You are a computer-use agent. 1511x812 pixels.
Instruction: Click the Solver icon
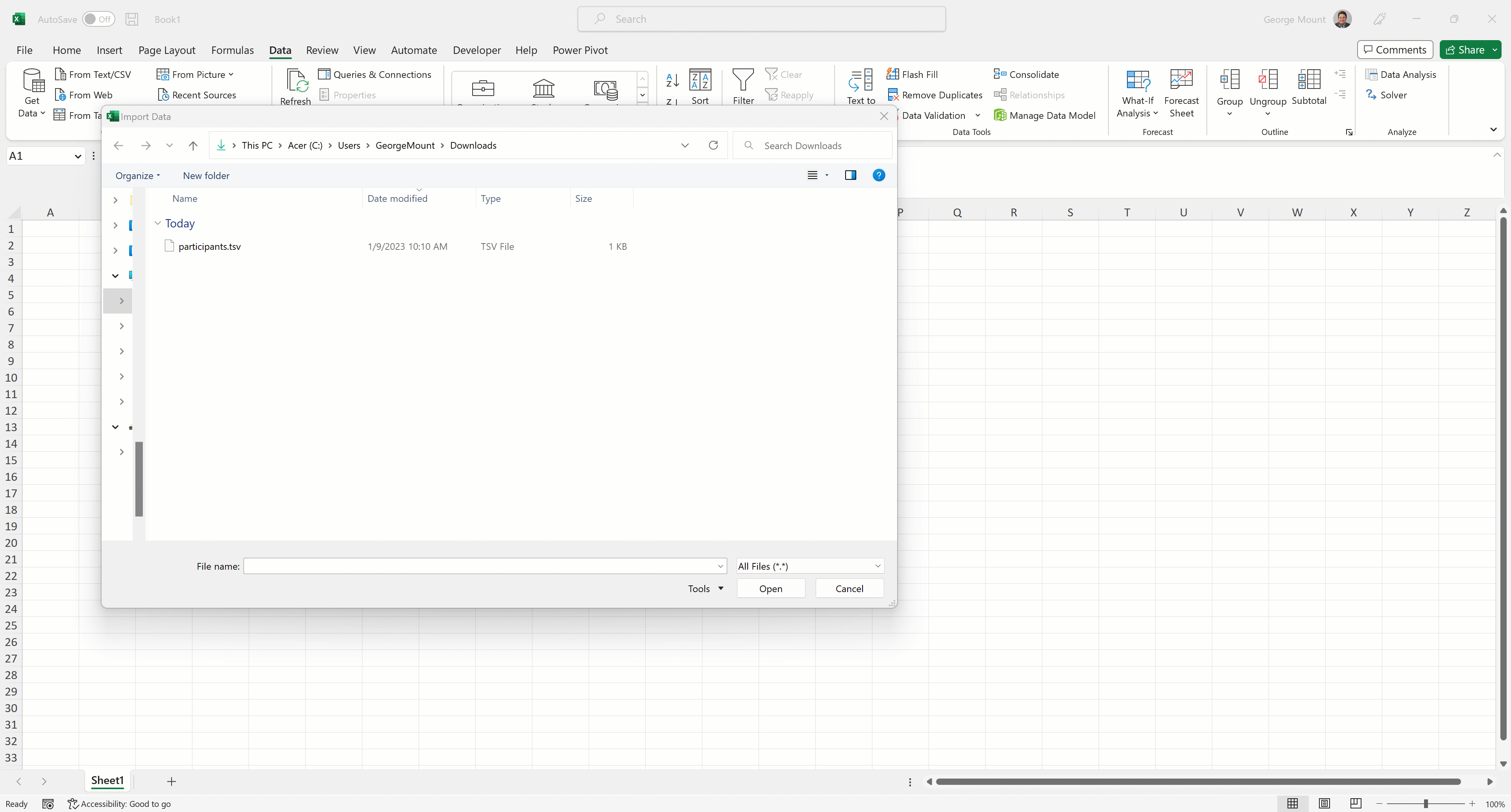(x=1371, y=95)
